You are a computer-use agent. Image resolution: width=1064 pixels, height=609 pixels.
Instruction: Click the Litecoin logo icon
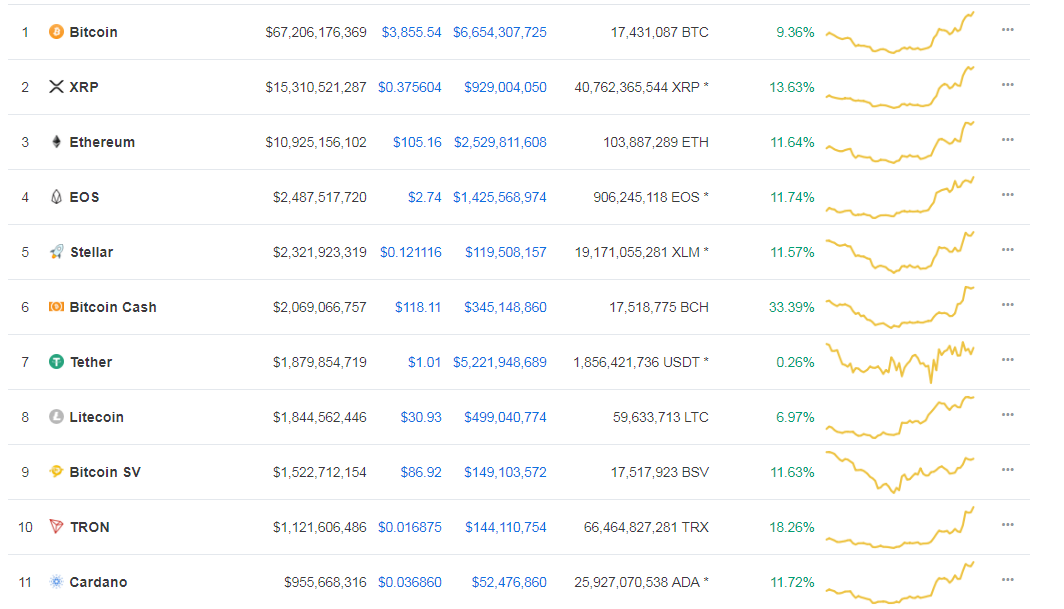pos(56,417)
